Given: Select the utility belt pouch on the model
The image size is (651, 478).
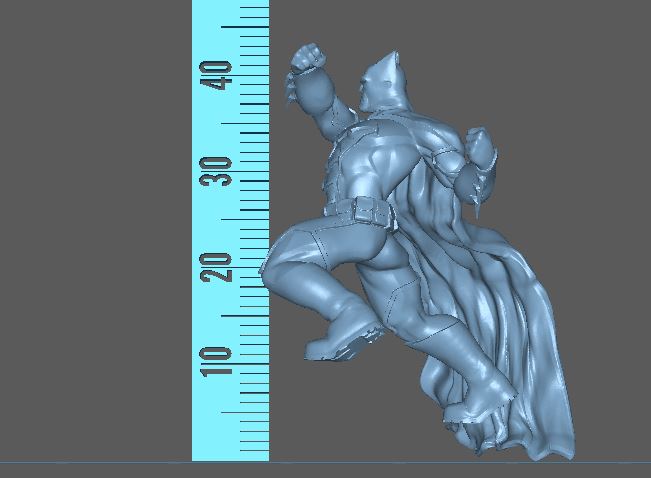Looking at the screenshot, I should point(371,212).
